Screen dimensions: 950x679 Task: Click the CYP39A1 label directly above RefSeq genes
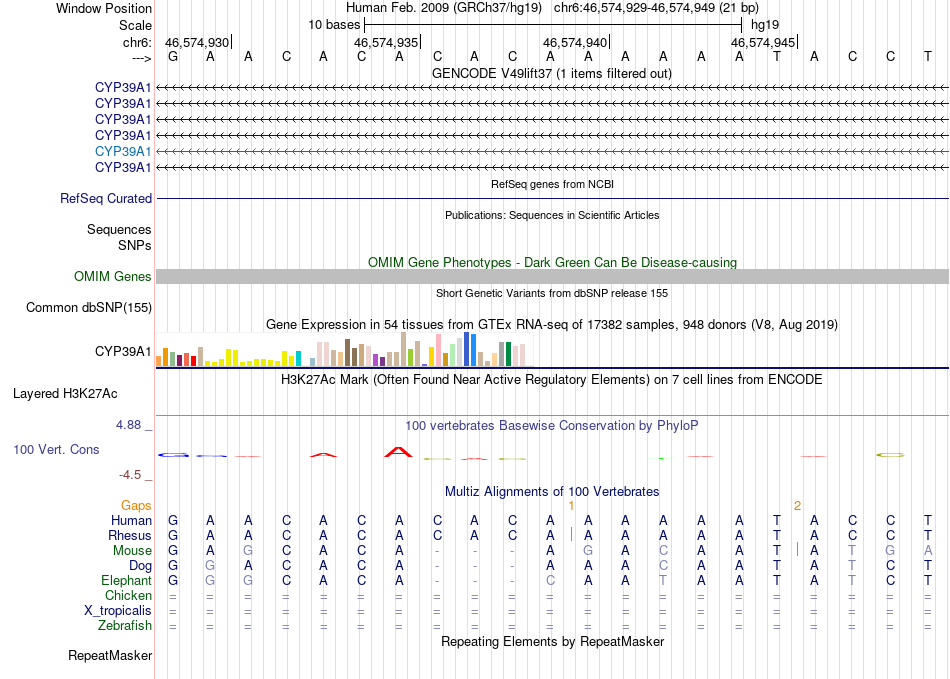[x=123, y=167]
